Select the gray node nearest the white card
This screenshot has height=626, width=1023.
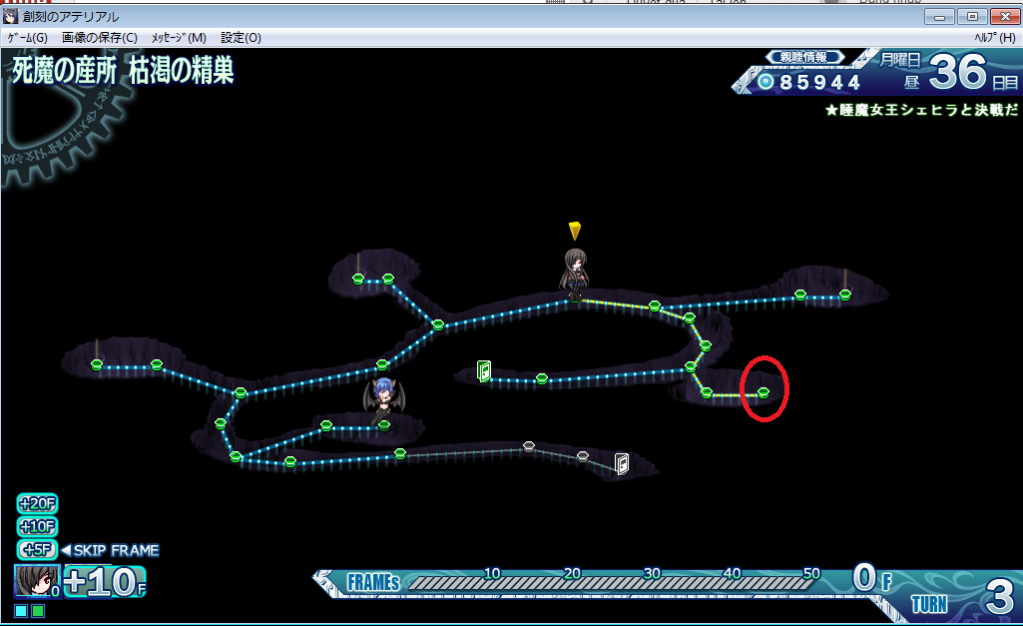583,456
